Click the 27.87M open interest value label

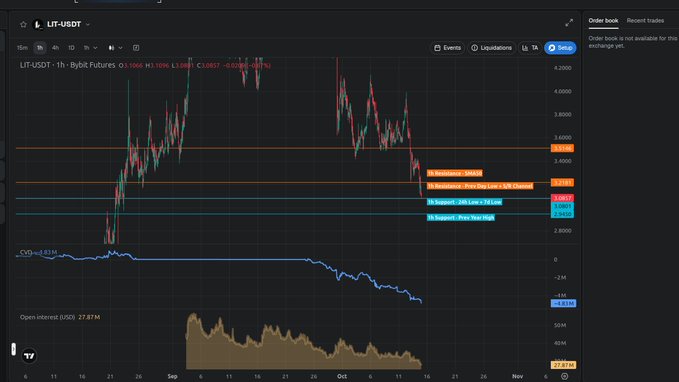pyautogui.click(x=563, y=365)
